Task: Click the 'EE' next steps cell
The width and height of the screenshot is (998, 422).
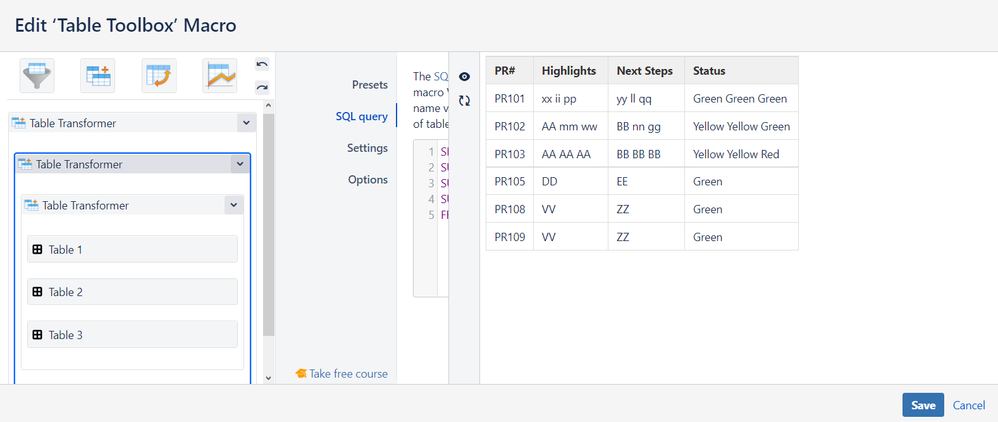Action: tap(646, 181)
